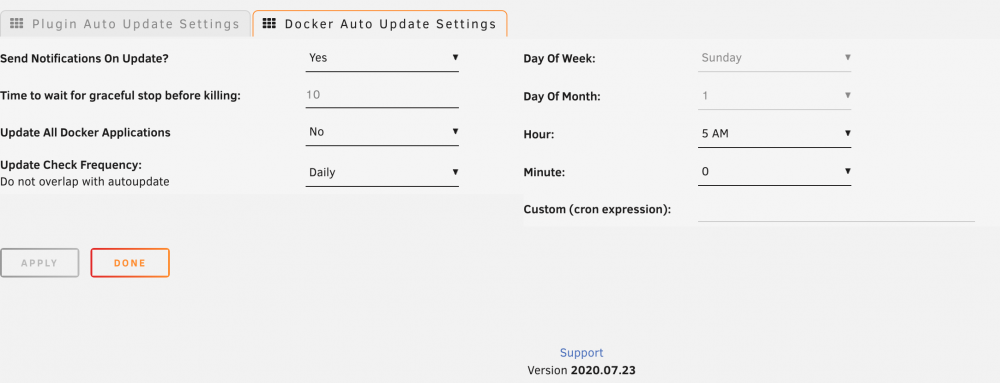
Task: Open the Hour dropdown showing 5 AM
Action: (774, 134)
